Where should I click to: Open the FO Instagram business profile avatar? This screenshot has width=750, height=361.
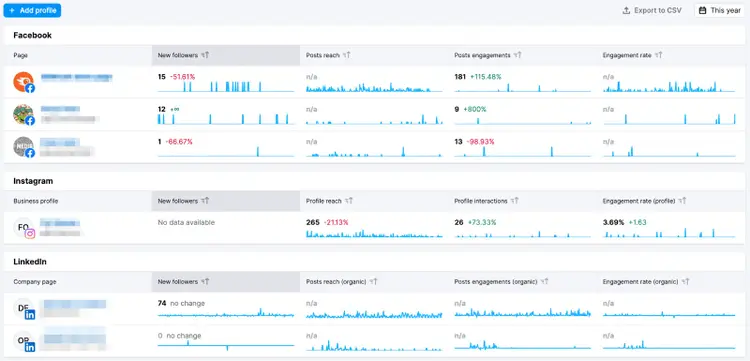tap(23, 228)
